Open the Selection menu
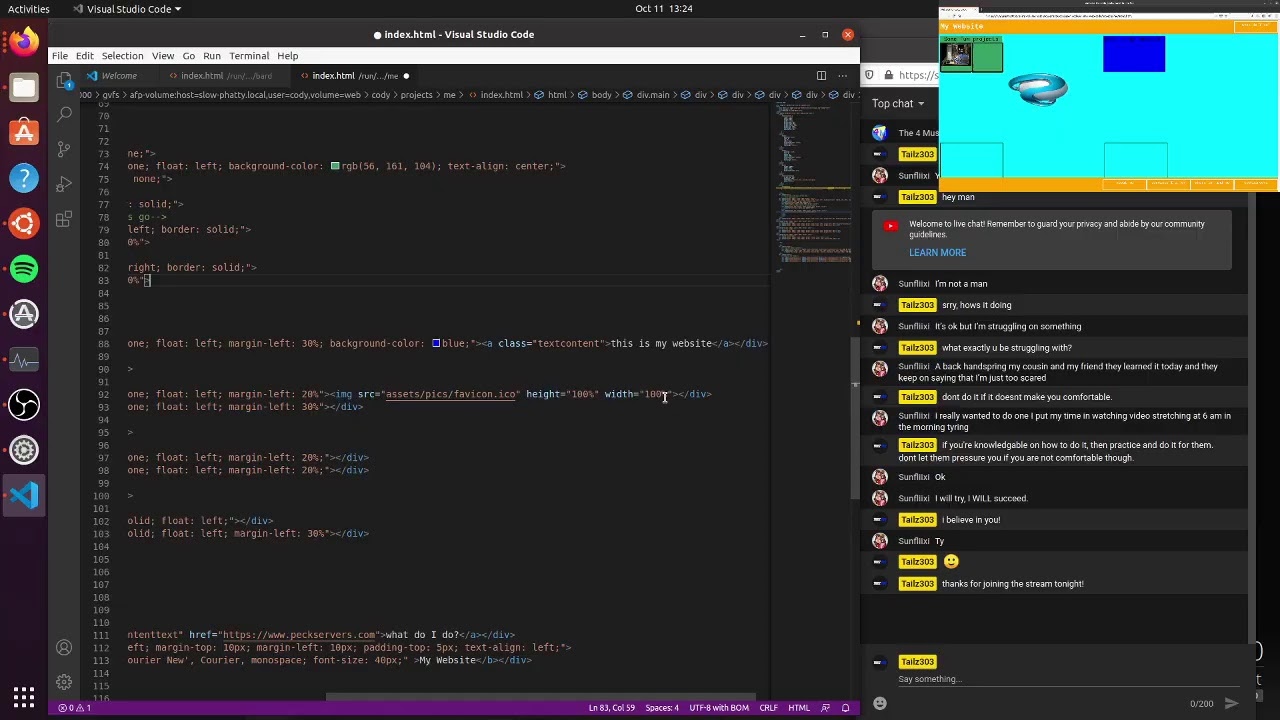This screenshot has width=1280, height=720. pyautogui.click(x=122, y=56)
